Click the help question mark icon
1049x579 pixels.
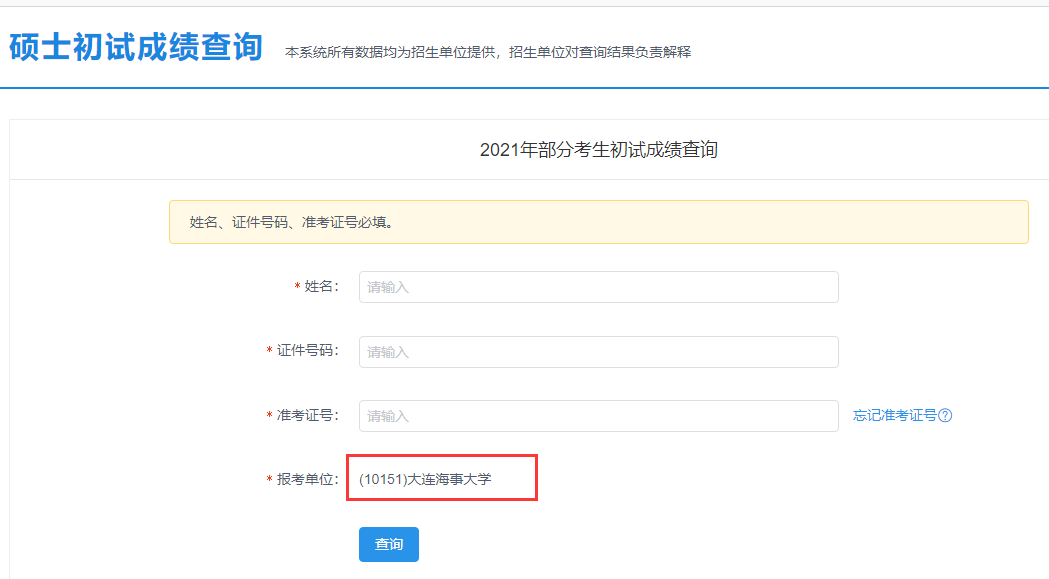click(x=945, y=416)
